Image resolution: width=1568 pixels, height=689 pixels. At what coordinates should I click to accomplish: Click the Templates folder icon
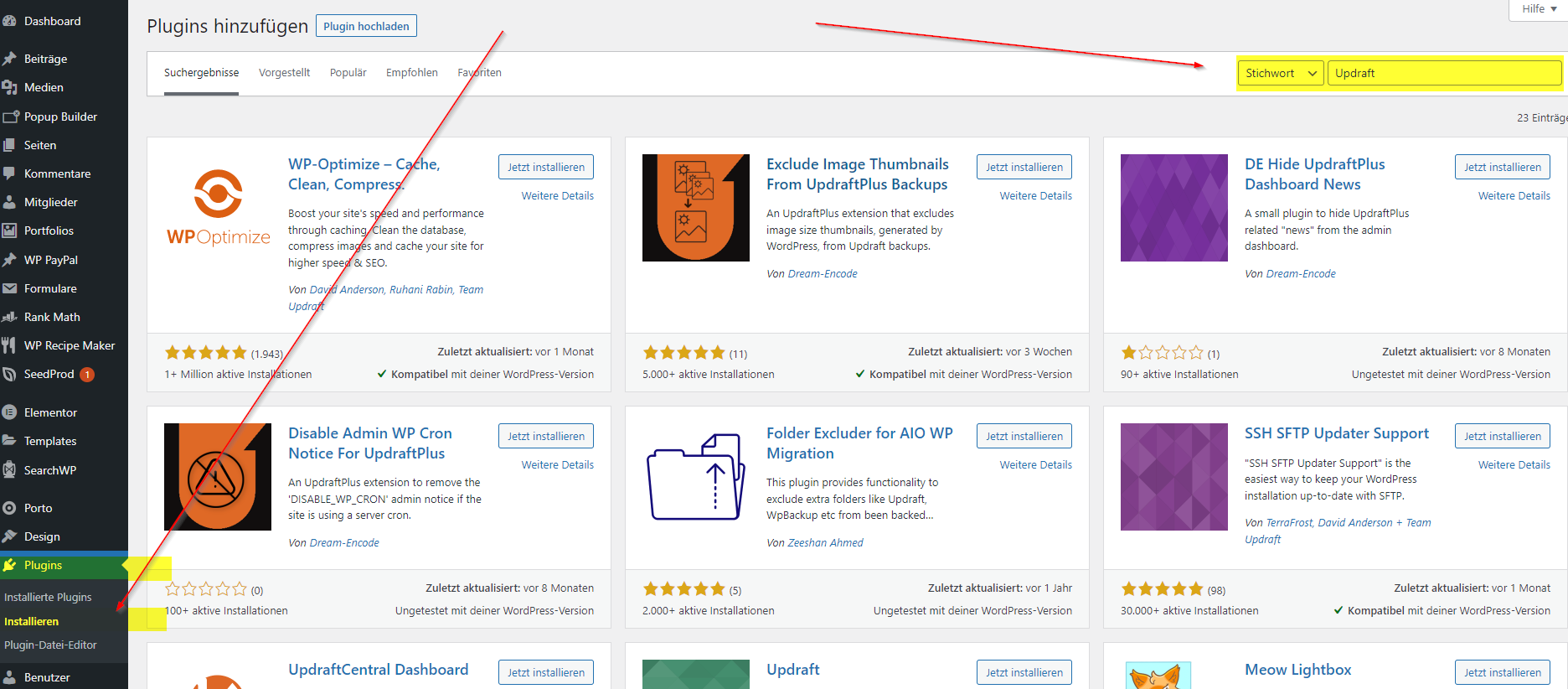10,441
